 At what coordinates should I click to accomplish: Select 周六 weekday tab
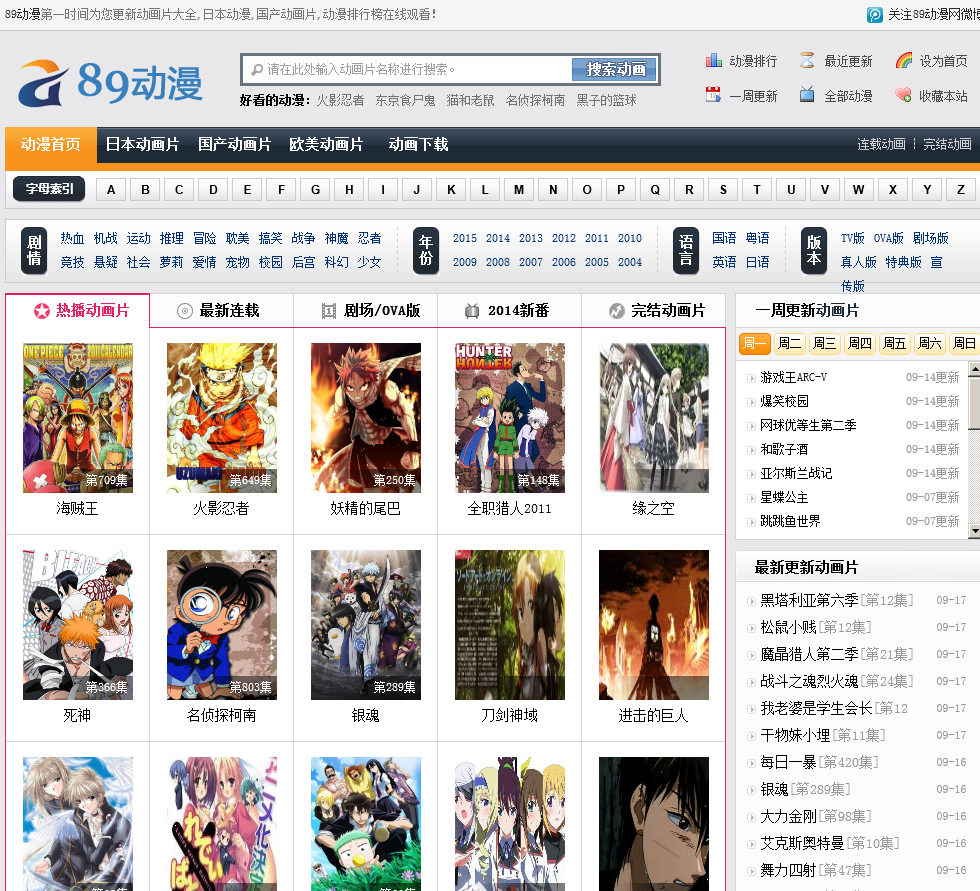929,343
